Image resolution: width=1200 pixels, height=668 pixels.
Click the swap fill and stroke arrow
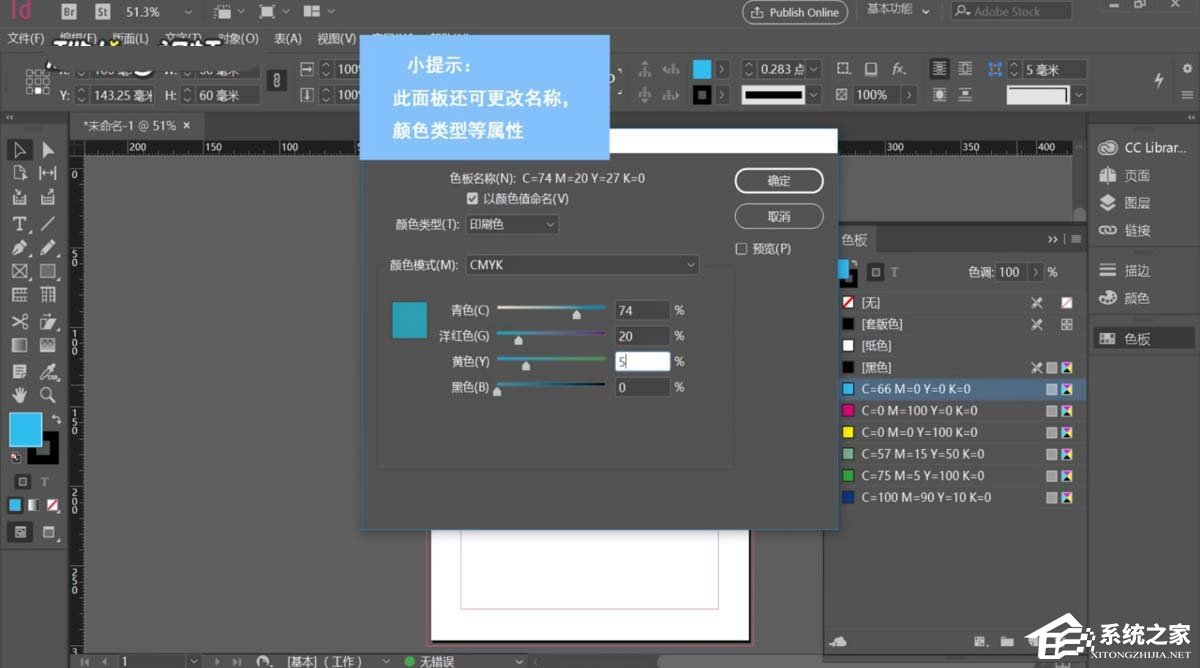[57, 420]
